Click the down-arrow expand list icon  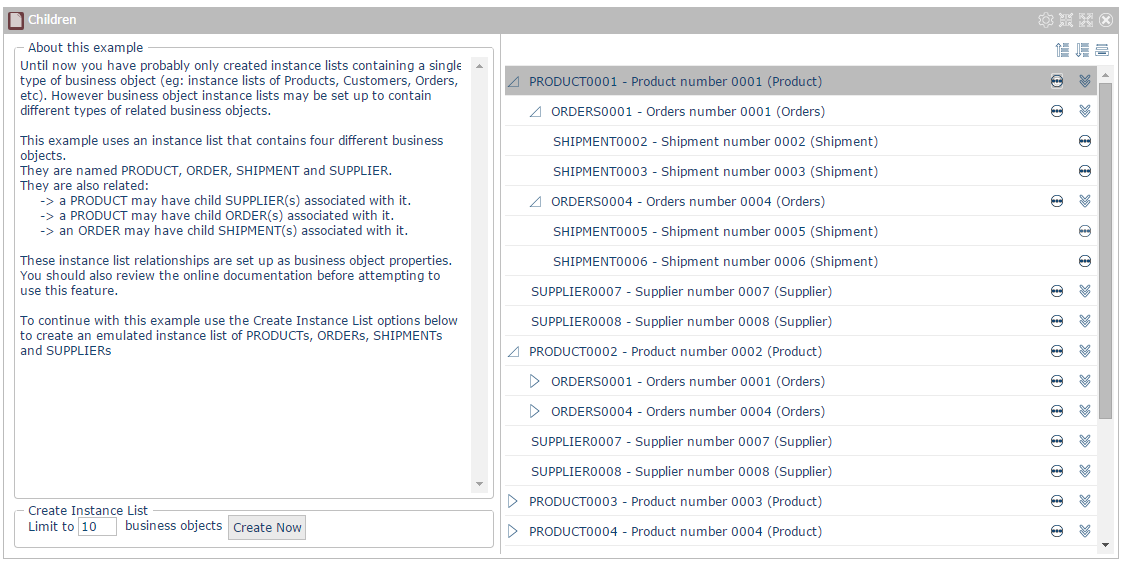[x=1082, y=50]
